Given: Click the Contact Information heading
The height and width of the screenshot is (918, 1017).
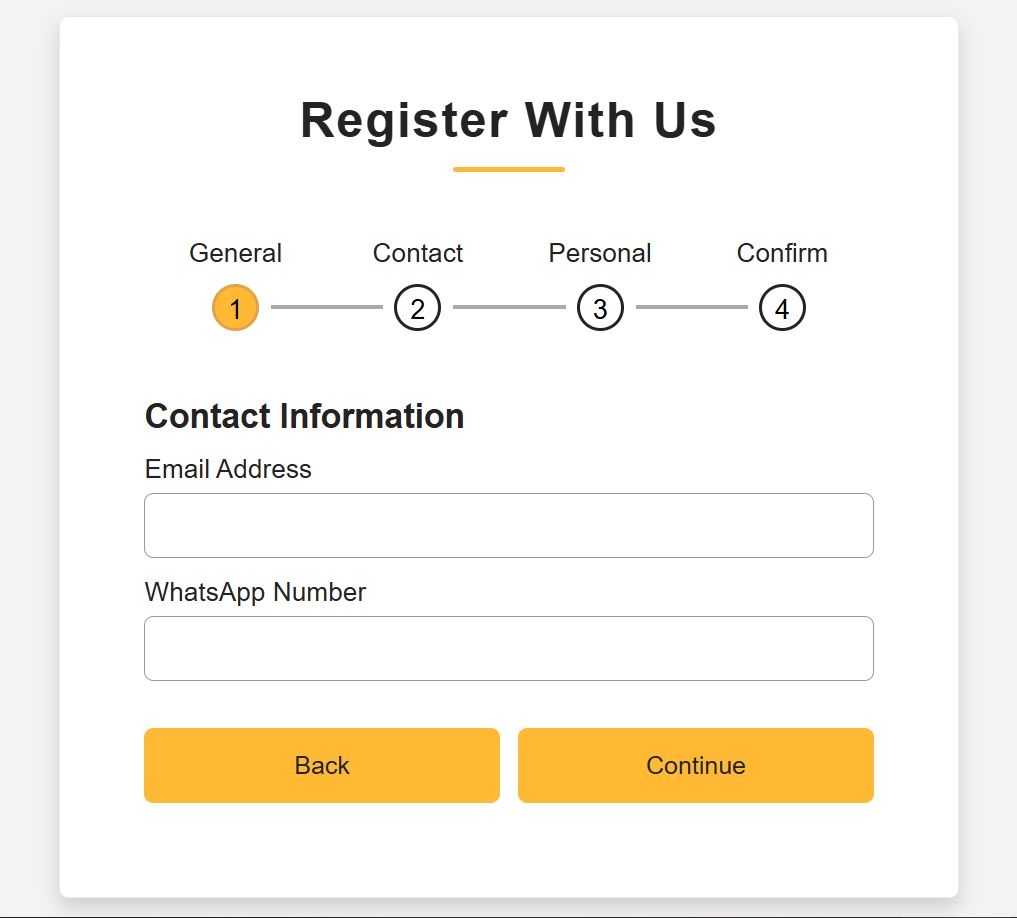Looking at the screenshot, I should coord(304,416).
